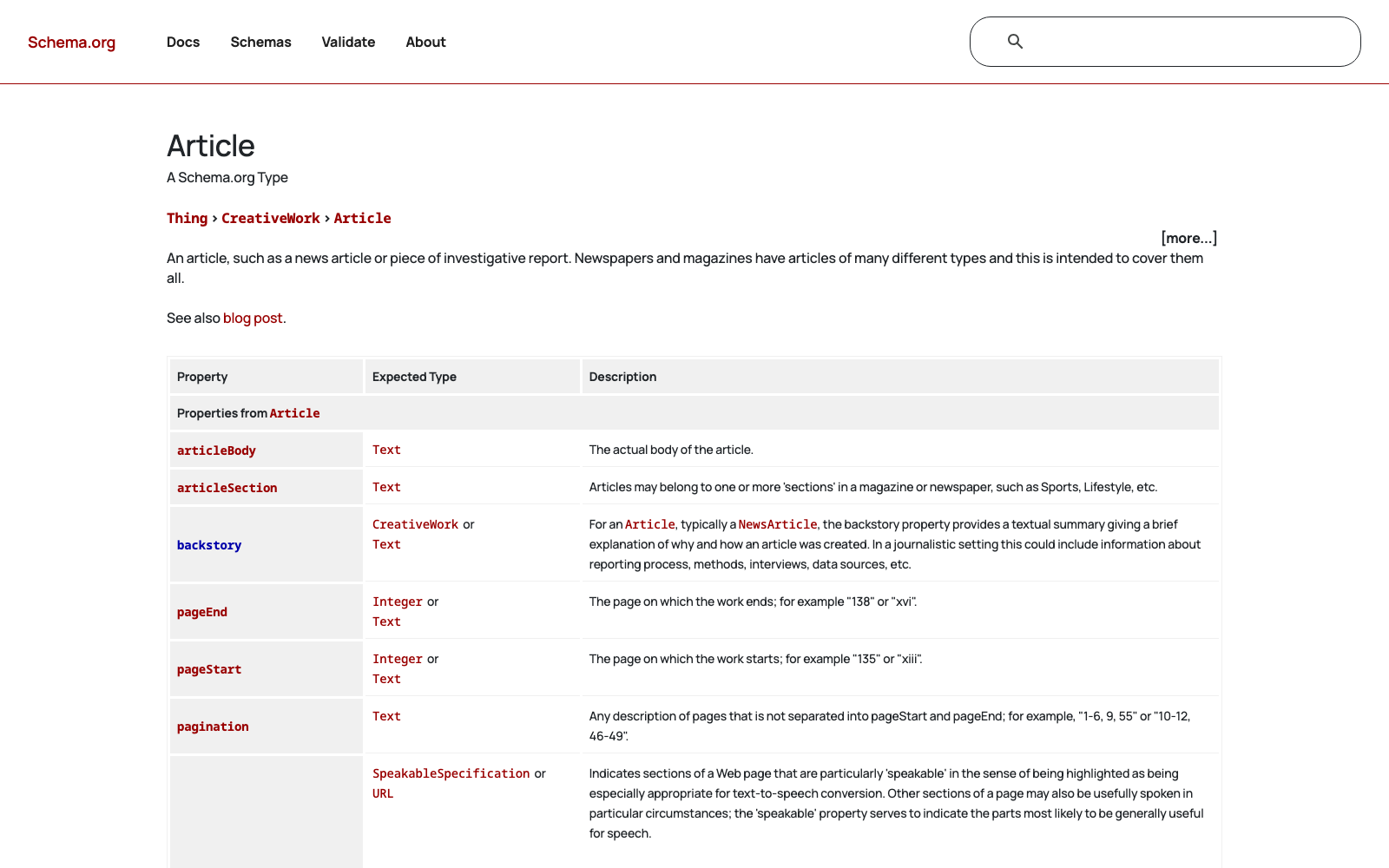The width and height of the screenshot is (1389, 868).
Task: Expand the [more...] link
Action: [x=1188, y=238]
